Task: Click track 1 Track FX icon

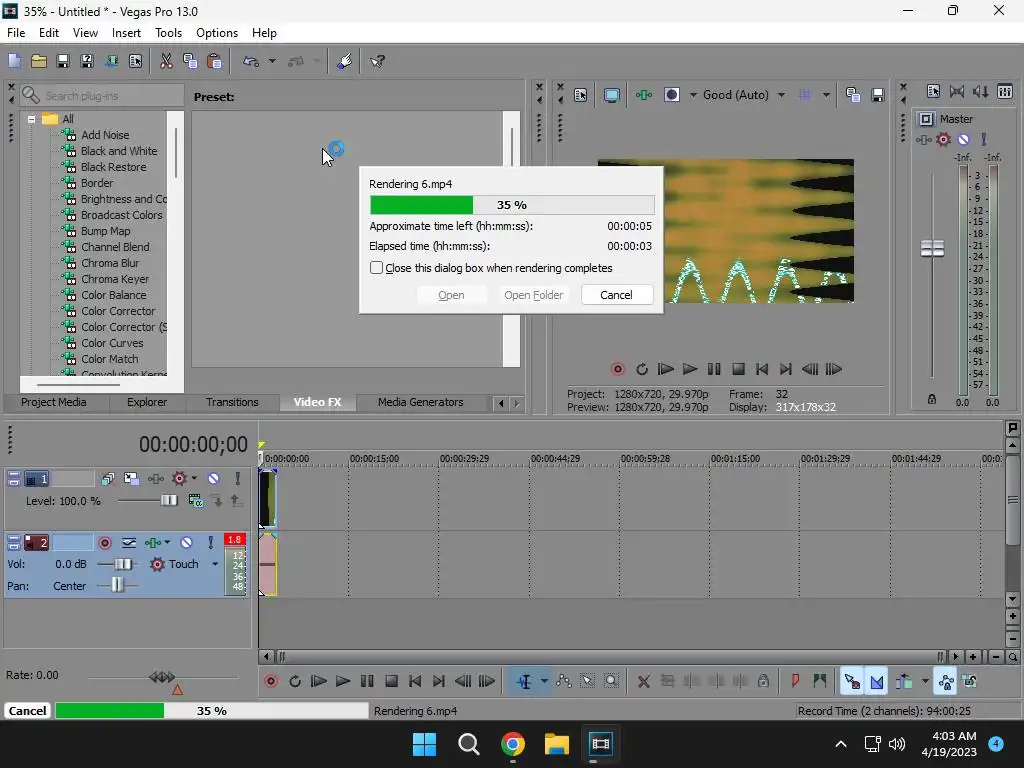Action: (x=155, y=479)
